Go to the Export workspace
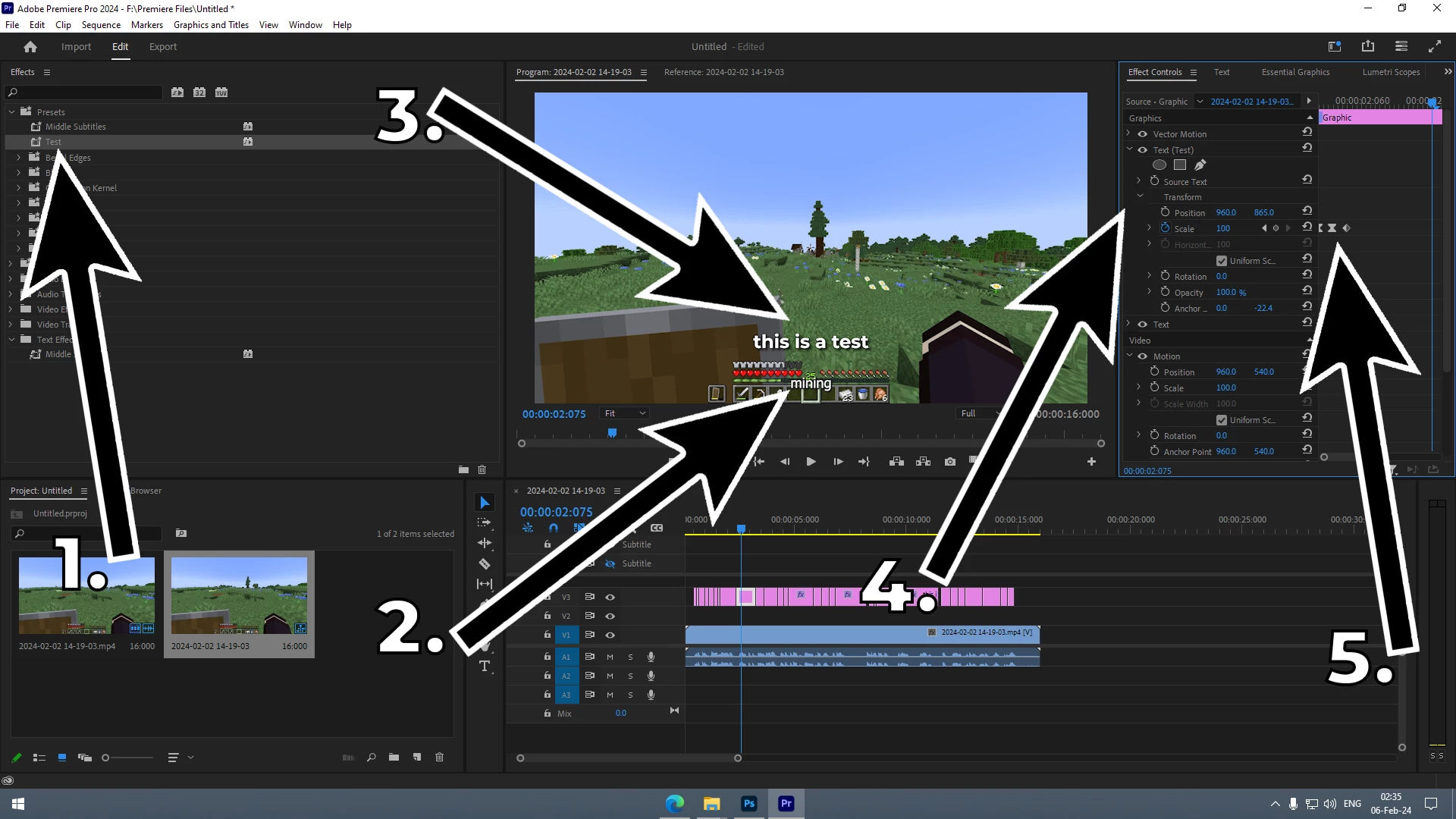1456x819 pixels. [x=162, y=46]
